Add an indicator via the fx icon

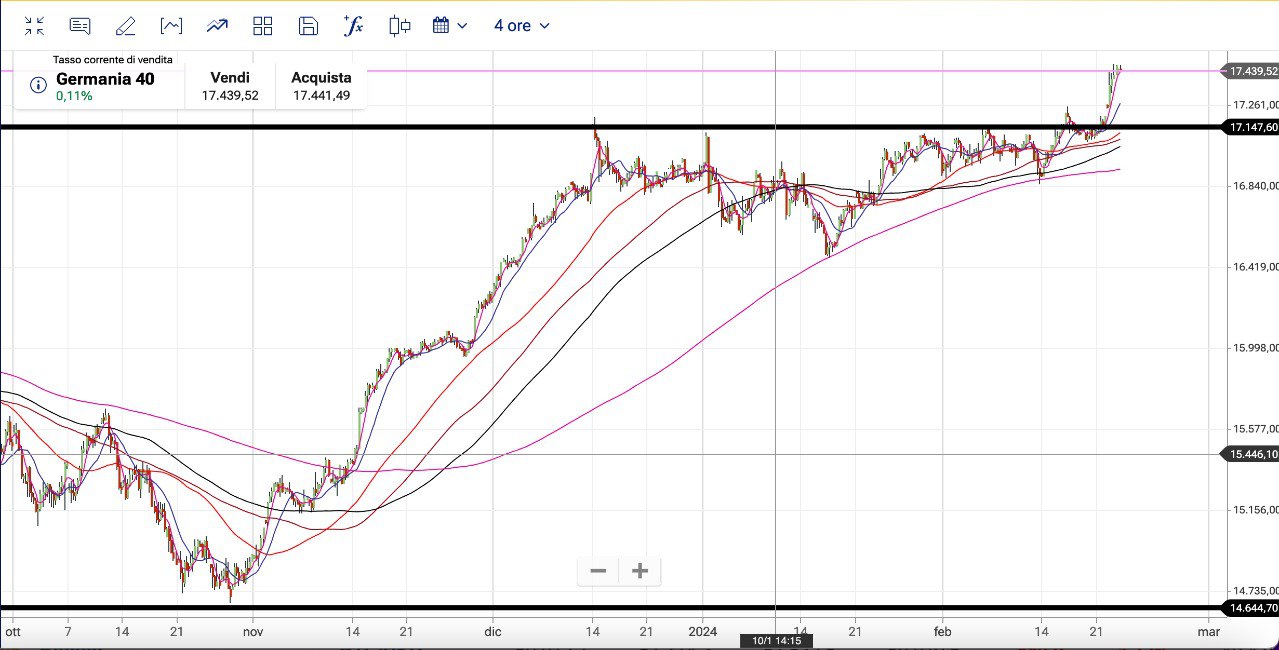coord(353,26)
